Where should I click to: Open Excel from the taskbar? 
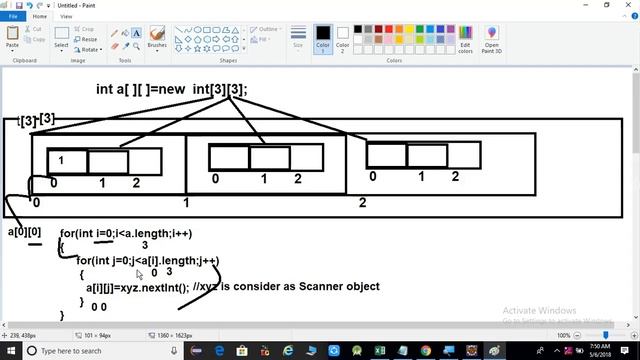[x=380, y=351]
